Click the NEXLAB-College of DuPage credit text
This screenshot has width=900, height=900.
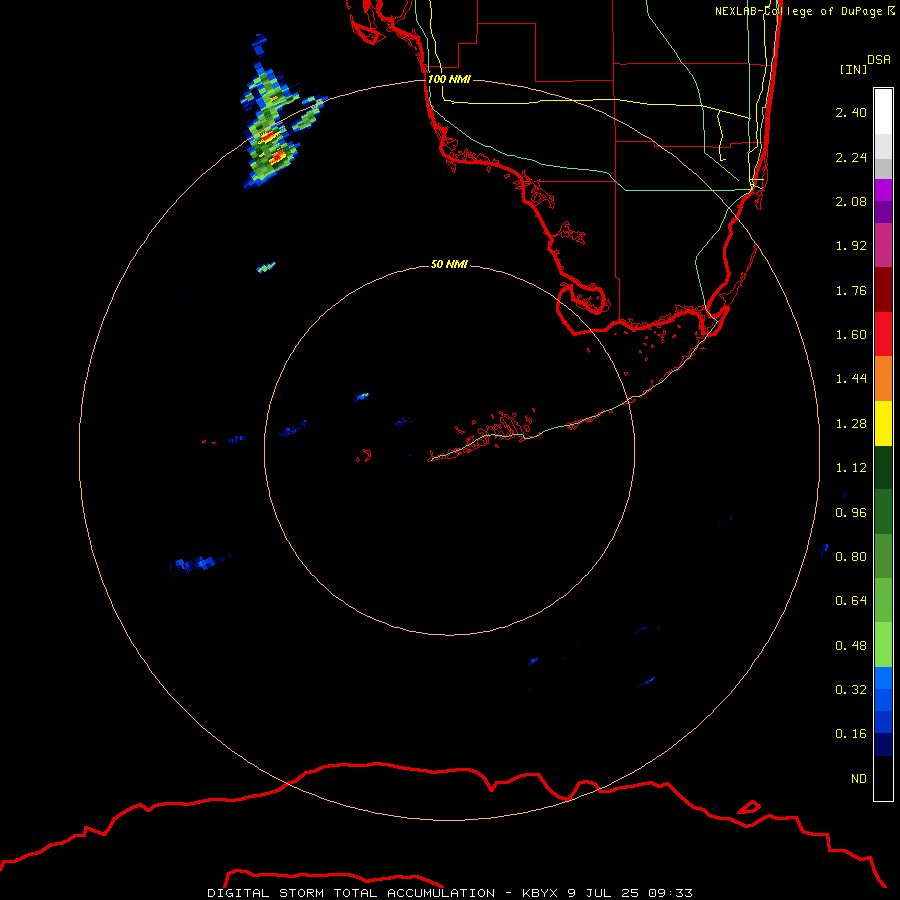[x=805, y=11]
